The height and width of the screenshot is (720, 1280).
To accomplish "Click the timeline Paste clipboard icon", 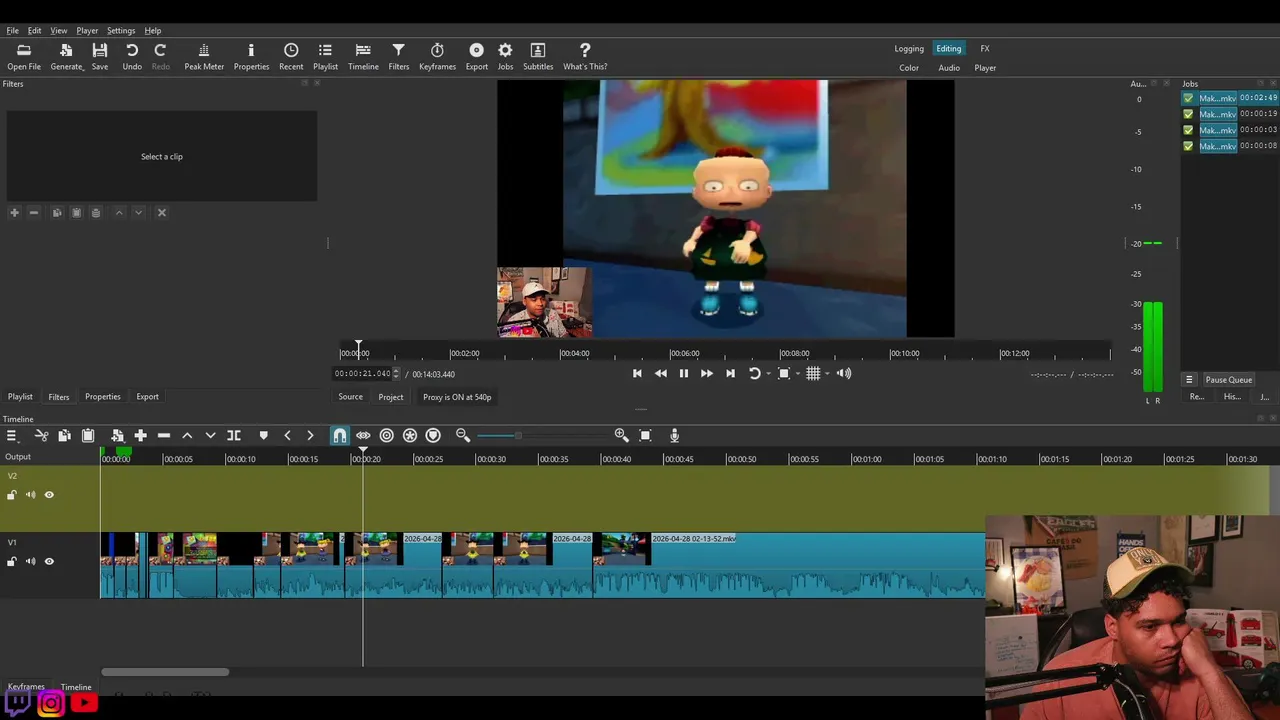I will (x=88, y=435).
